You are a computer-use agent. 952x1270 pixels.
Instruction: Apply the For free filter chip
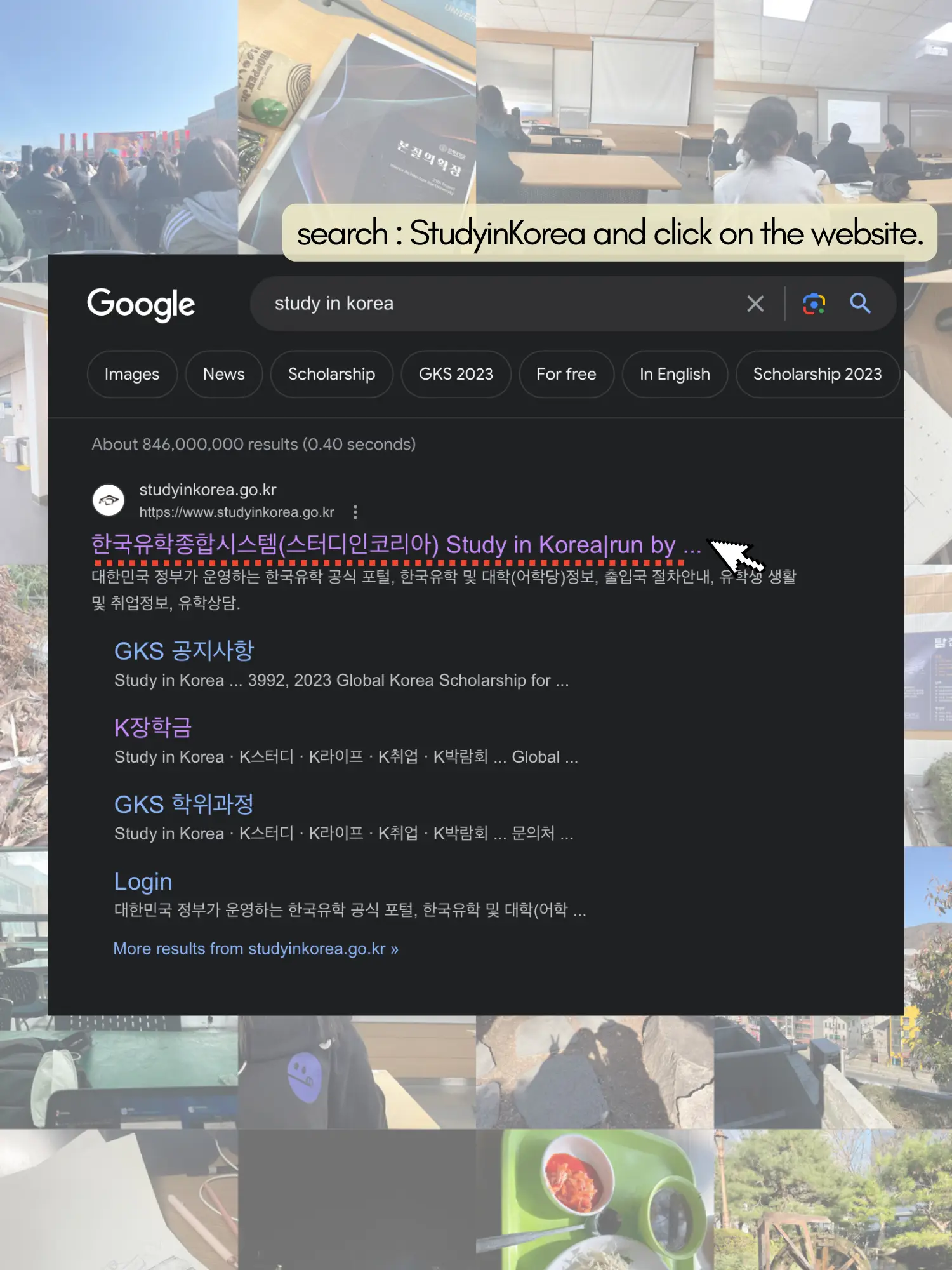tap(566, 374)
